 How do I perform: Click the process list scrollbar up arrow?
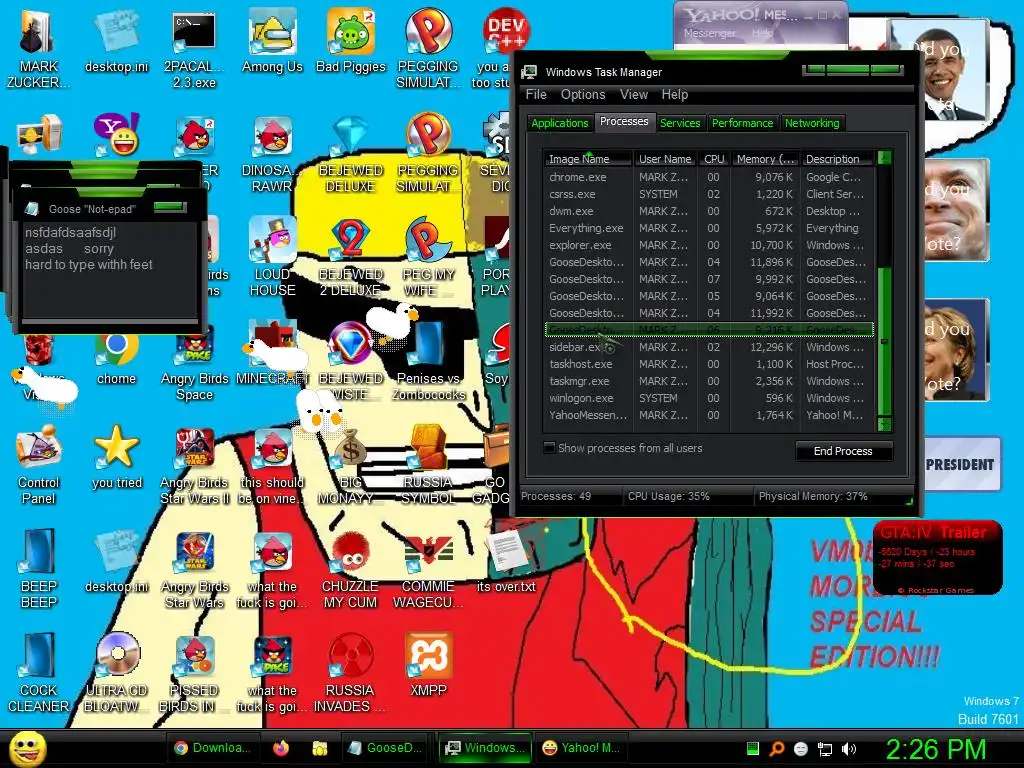(x=885, y=157)
